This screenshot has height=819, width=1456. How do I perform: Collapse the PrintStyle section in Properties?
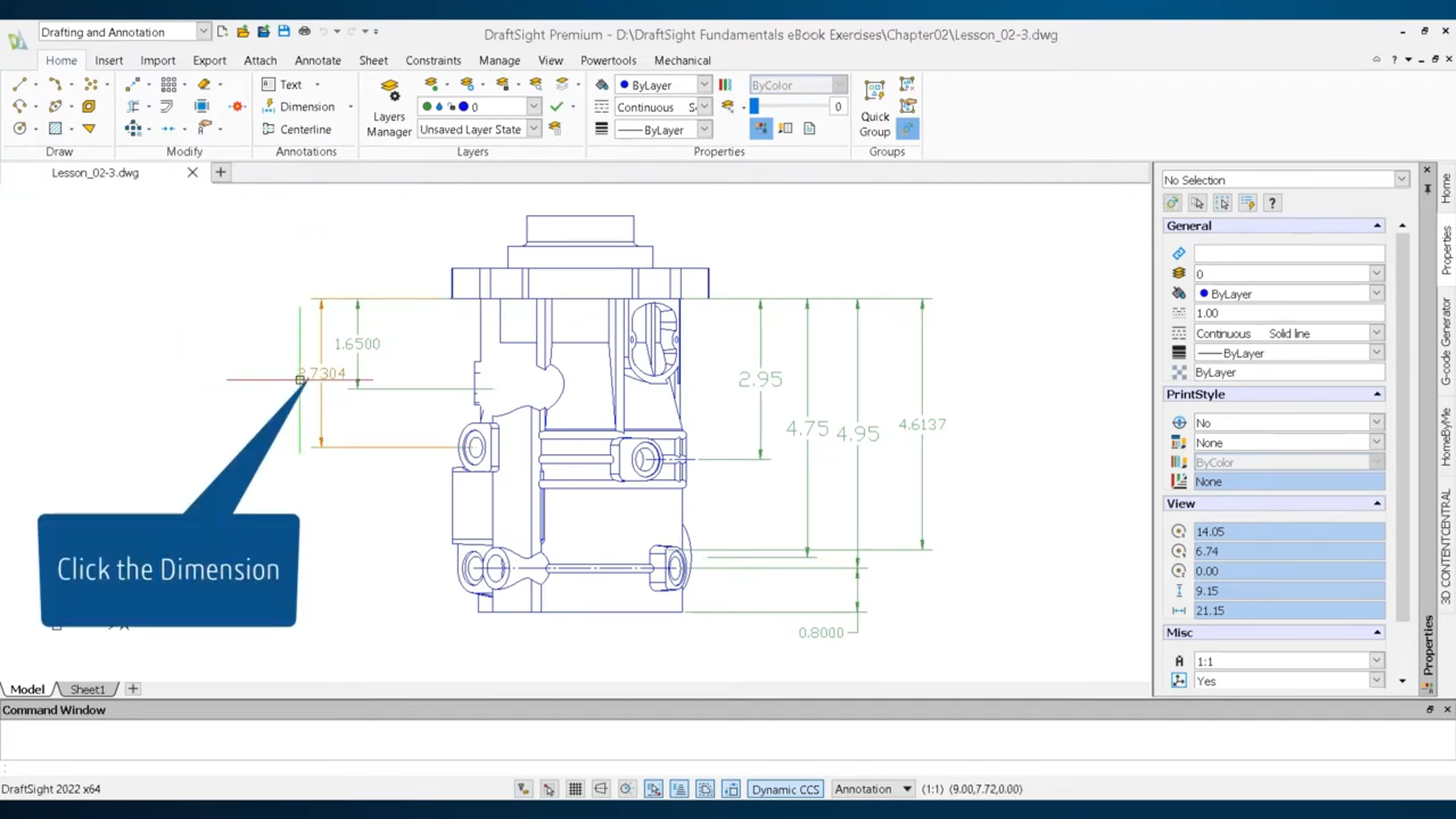[x=1376, y=394]
